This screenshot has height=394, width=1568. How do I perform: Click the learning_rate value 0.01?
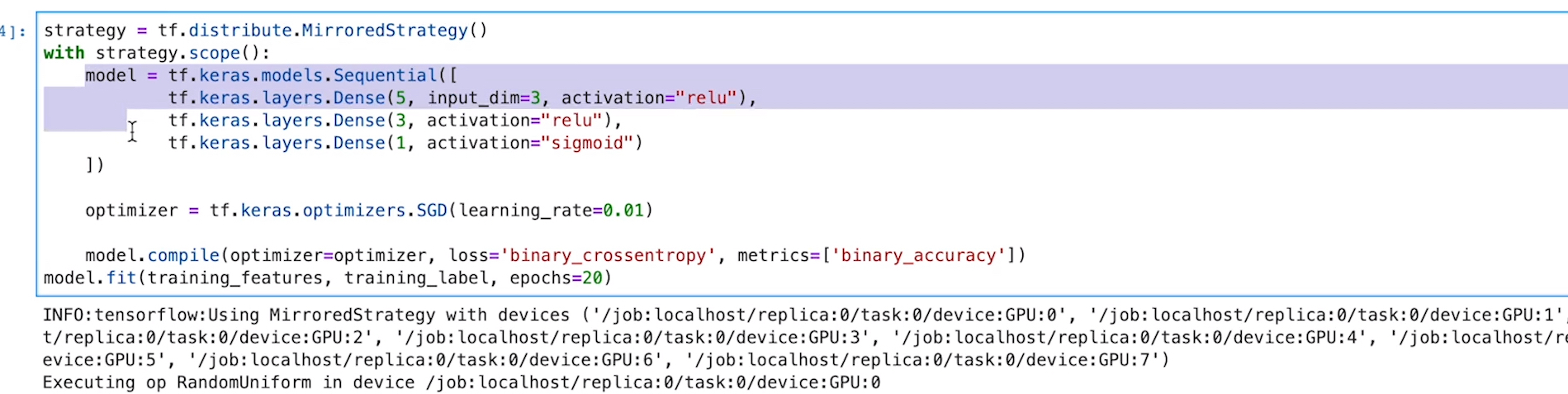[623, 211]
